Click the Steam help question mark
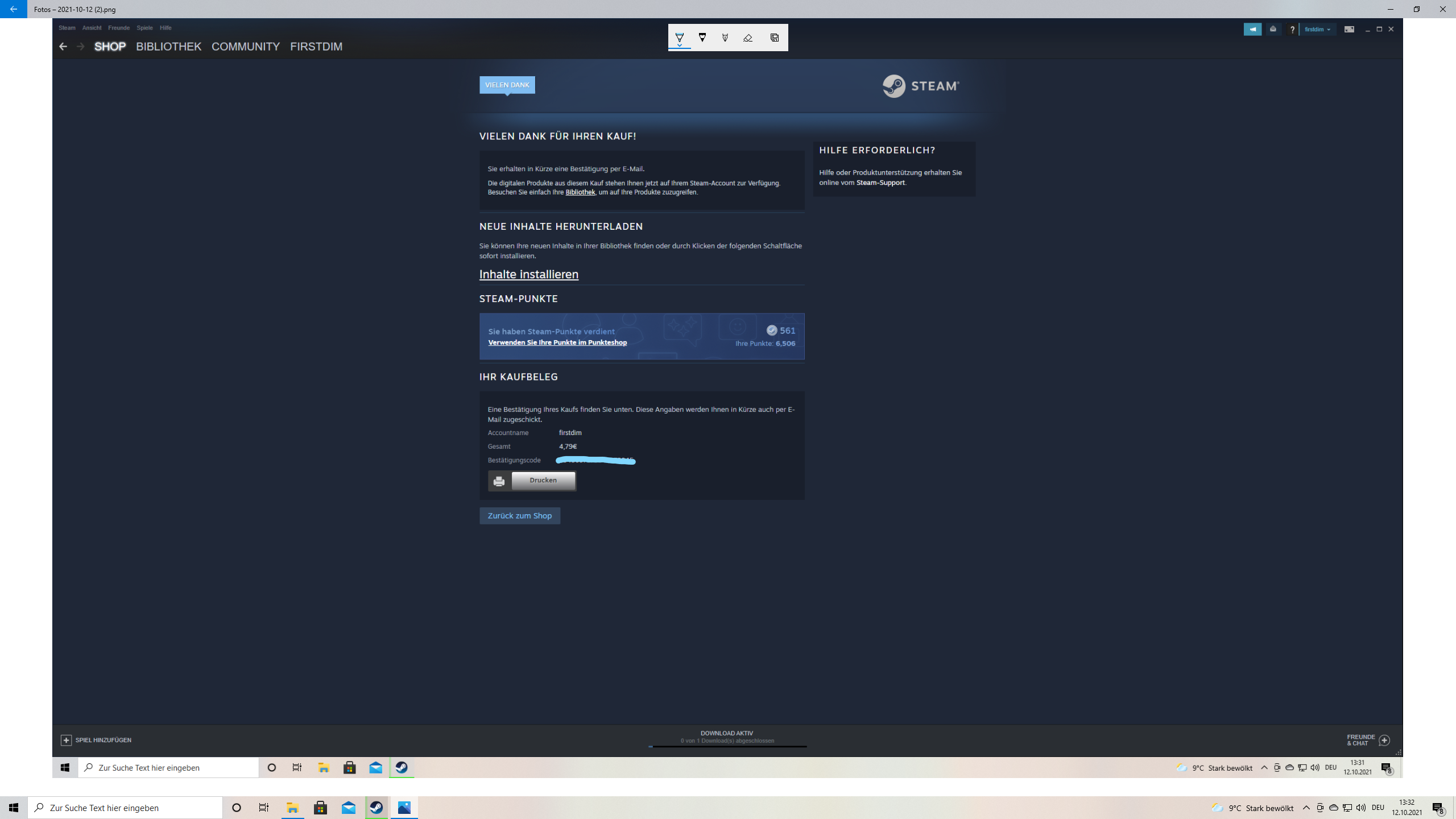The image size is (1456, 819). 1292,30
